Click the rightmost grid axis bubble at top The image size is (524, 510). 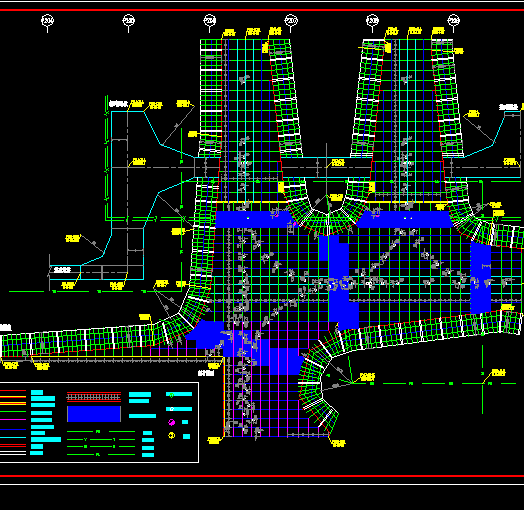point(453,21)
